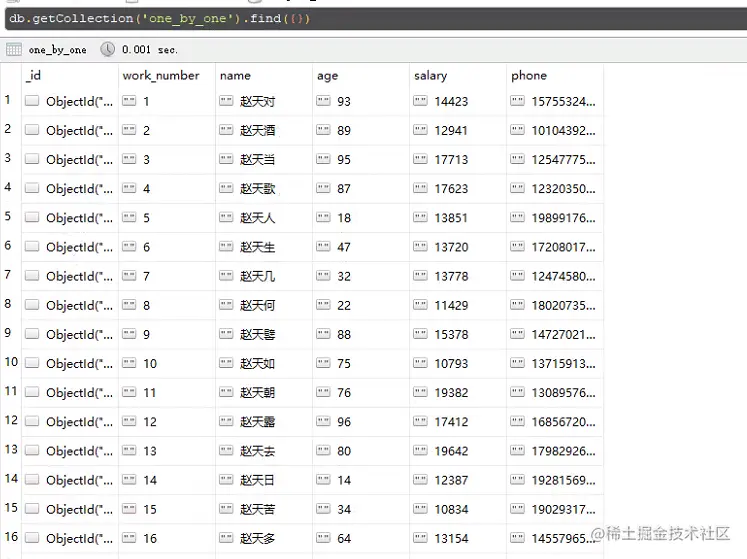Click phone value 18020735...

(x=564, y=305)
